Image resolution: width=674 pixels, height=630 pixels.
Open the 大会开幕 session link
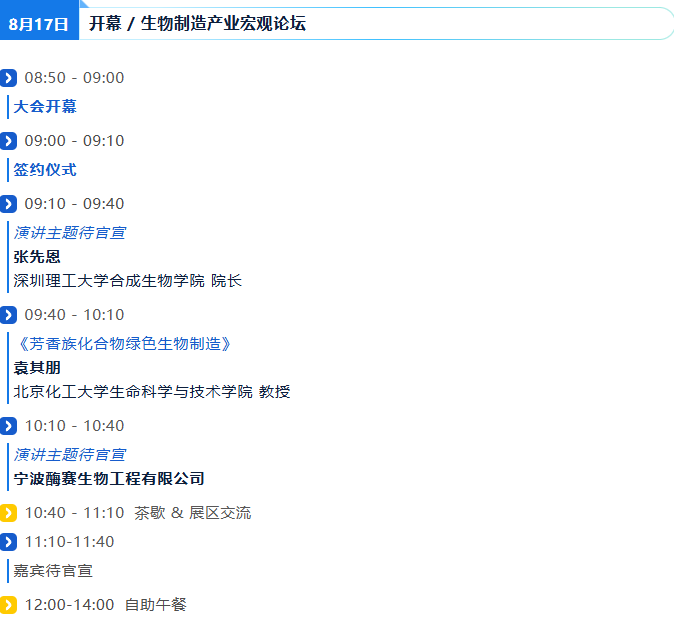[x=45, y=107]
